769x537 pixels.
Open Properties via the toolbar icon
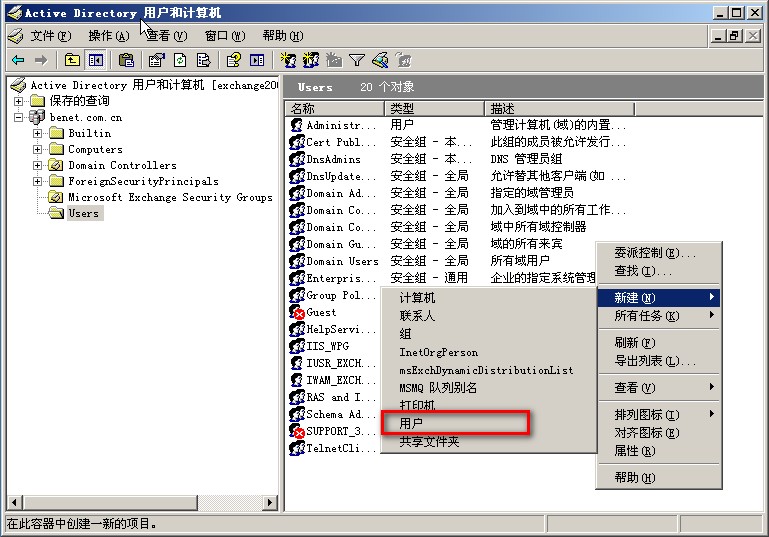(x=156, y=60)
